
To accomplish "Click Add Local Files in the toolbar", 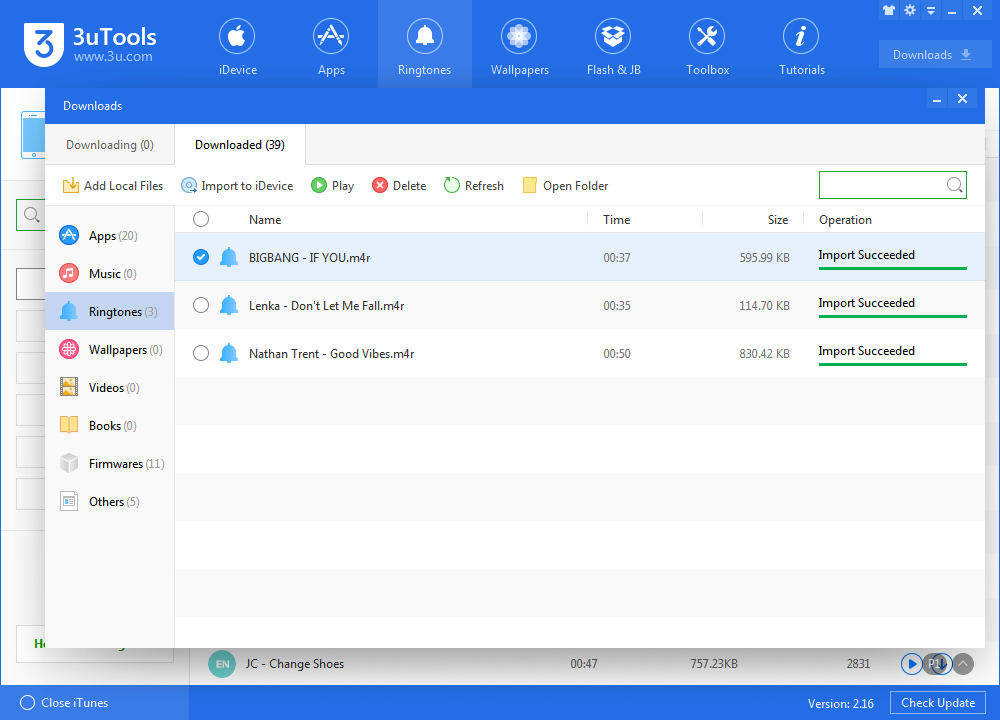I will tap(113, 186).
